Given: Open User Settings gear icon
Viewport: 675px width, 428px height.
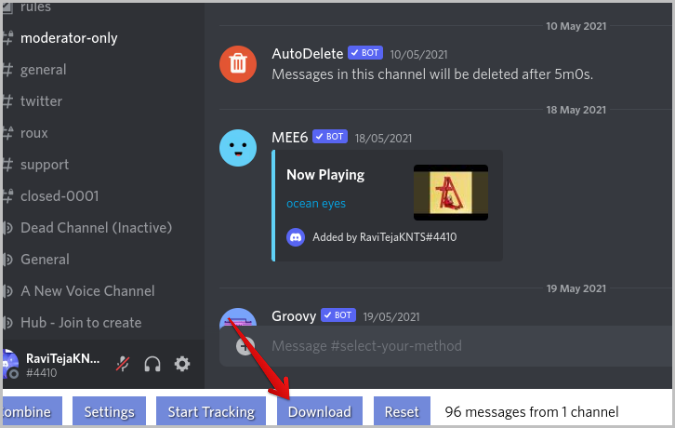Looking at the screenshot, I should (x=182, y=364).
